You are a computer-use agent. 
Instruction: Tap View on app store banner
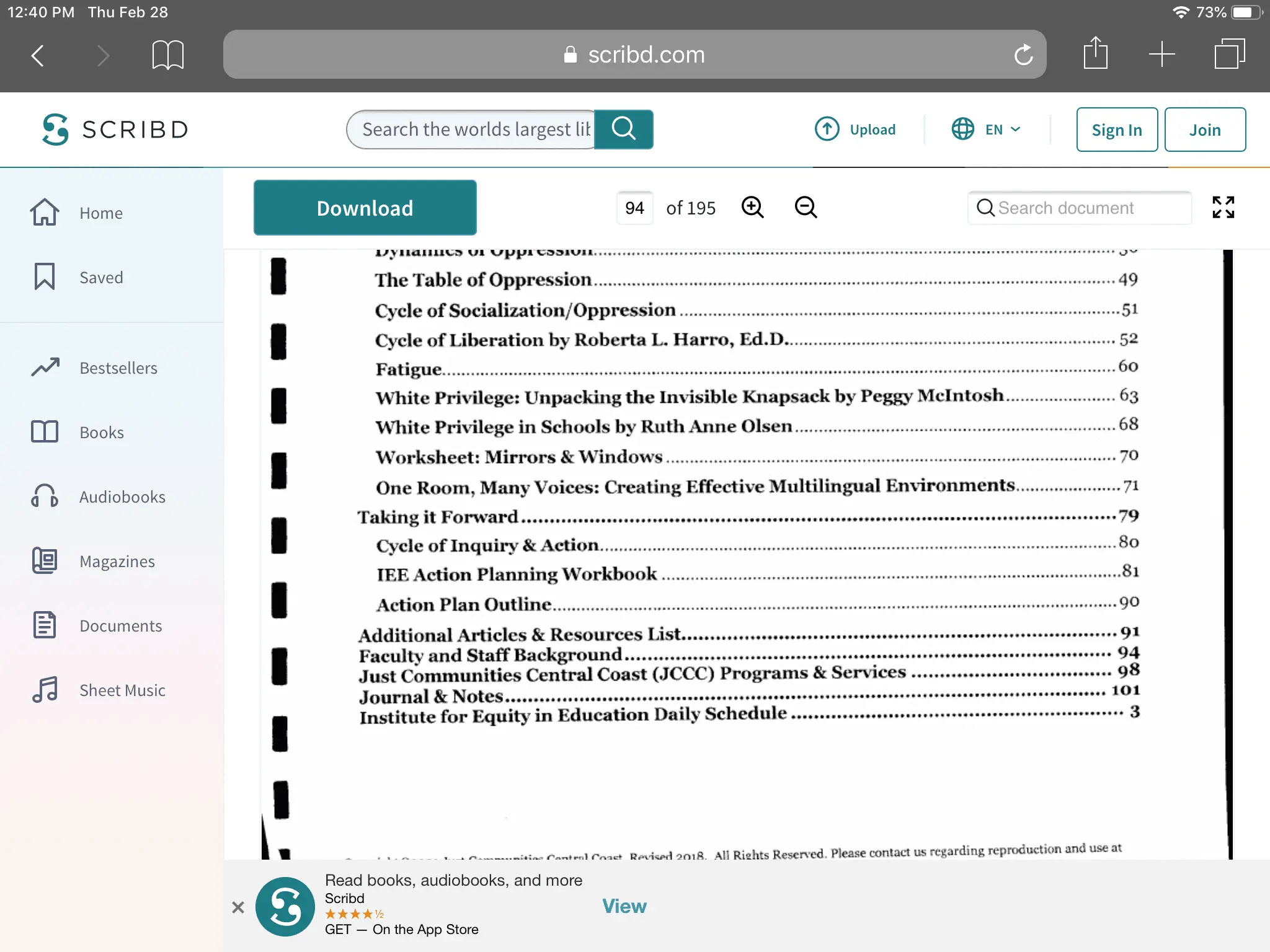[624, 906]
